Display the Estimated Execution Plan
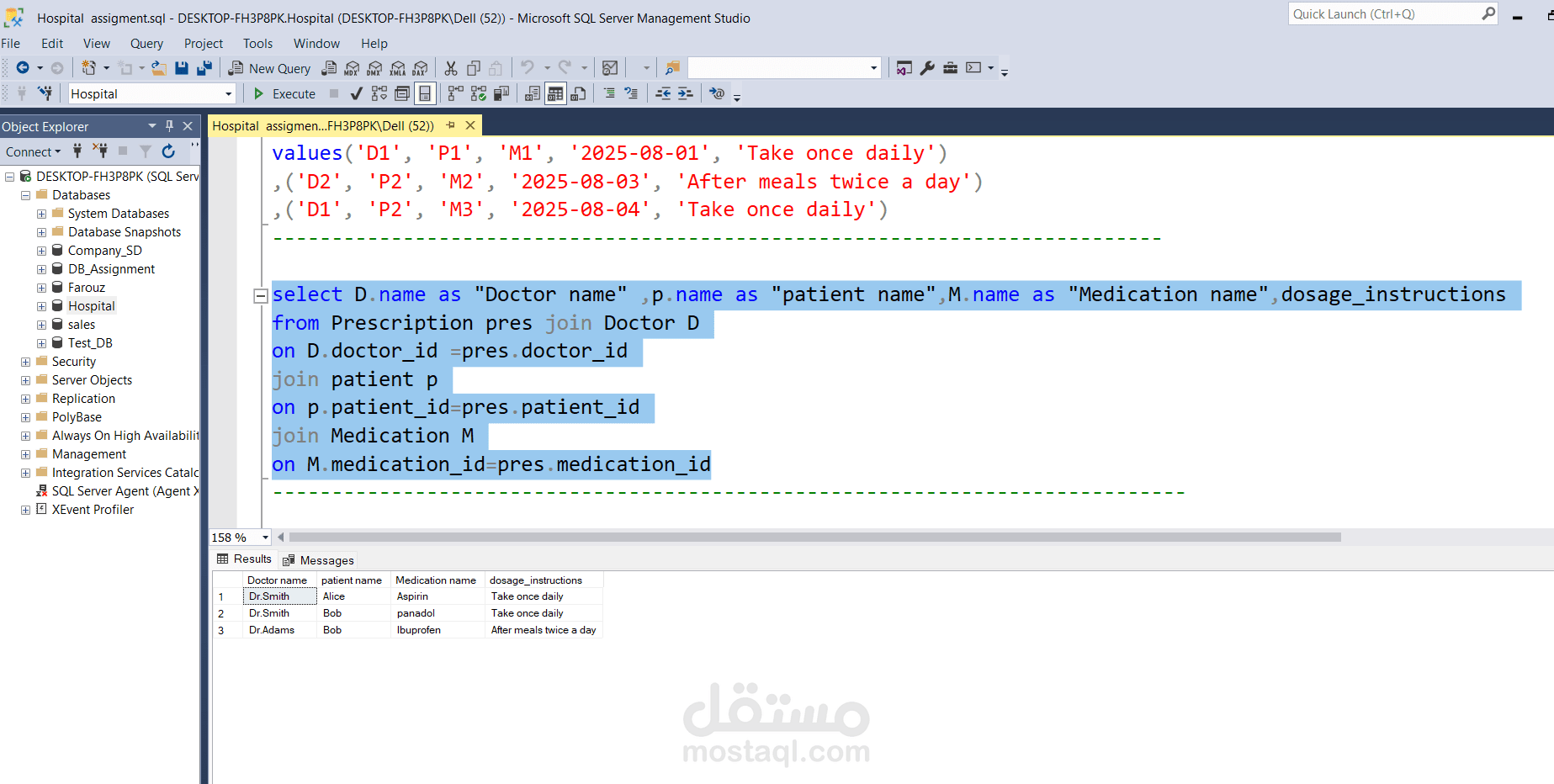 click(379, 93)
